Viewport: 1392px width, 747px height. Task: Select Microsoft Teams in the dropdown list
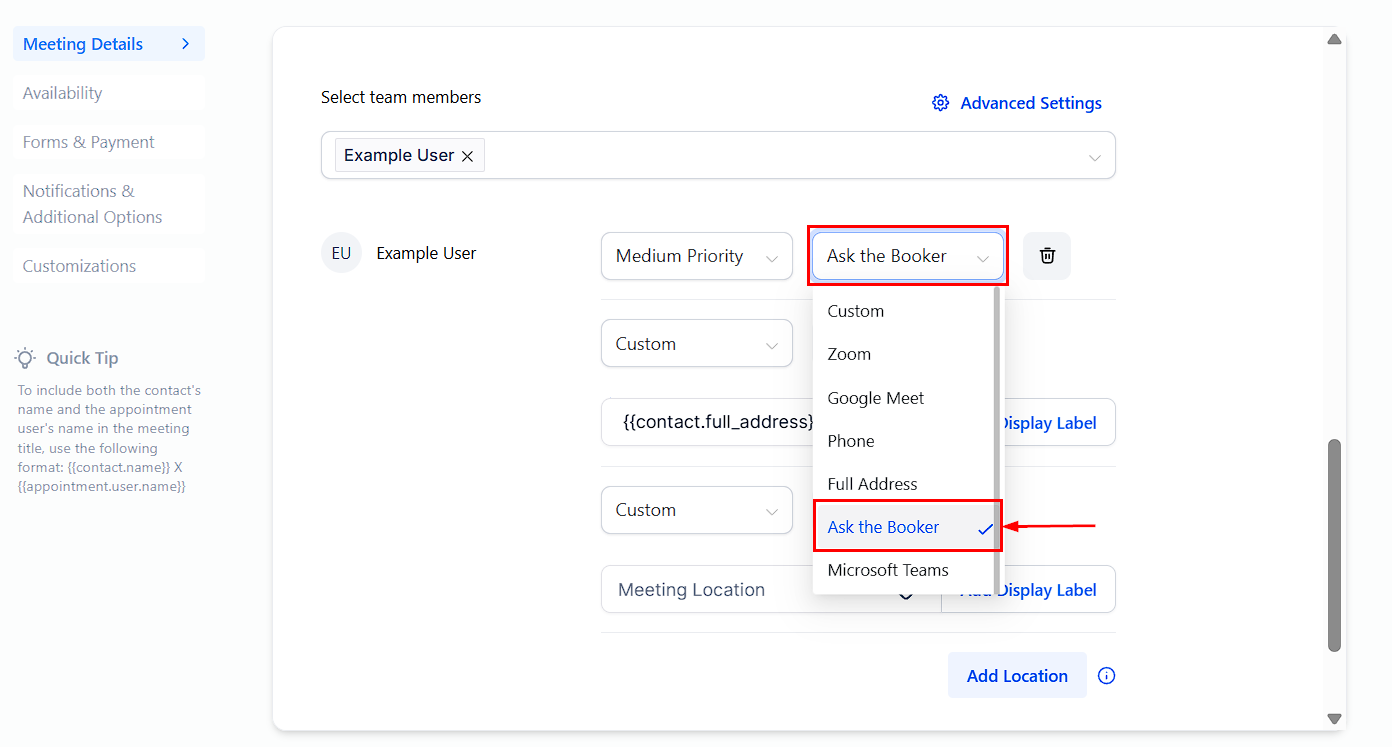[887, 570]
